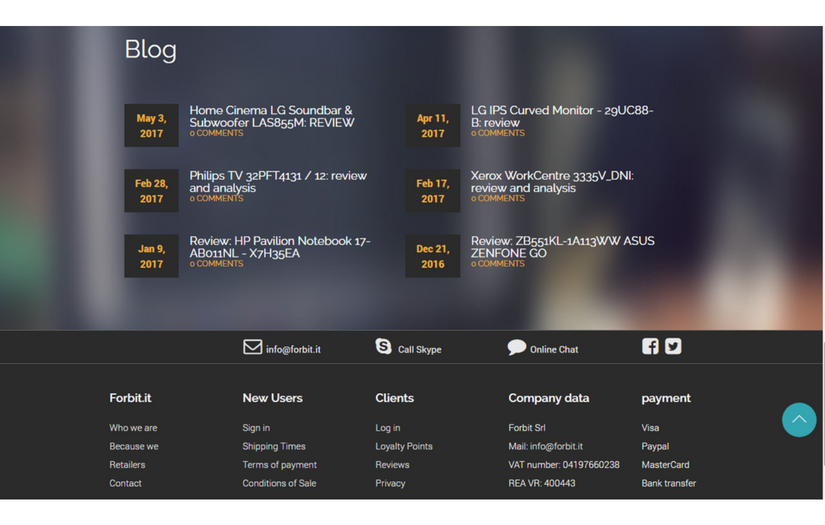Click the May 3, 2017 date box
Image resolution: width=825 pixels, height=525 pixels.
[x=152, y=125]
